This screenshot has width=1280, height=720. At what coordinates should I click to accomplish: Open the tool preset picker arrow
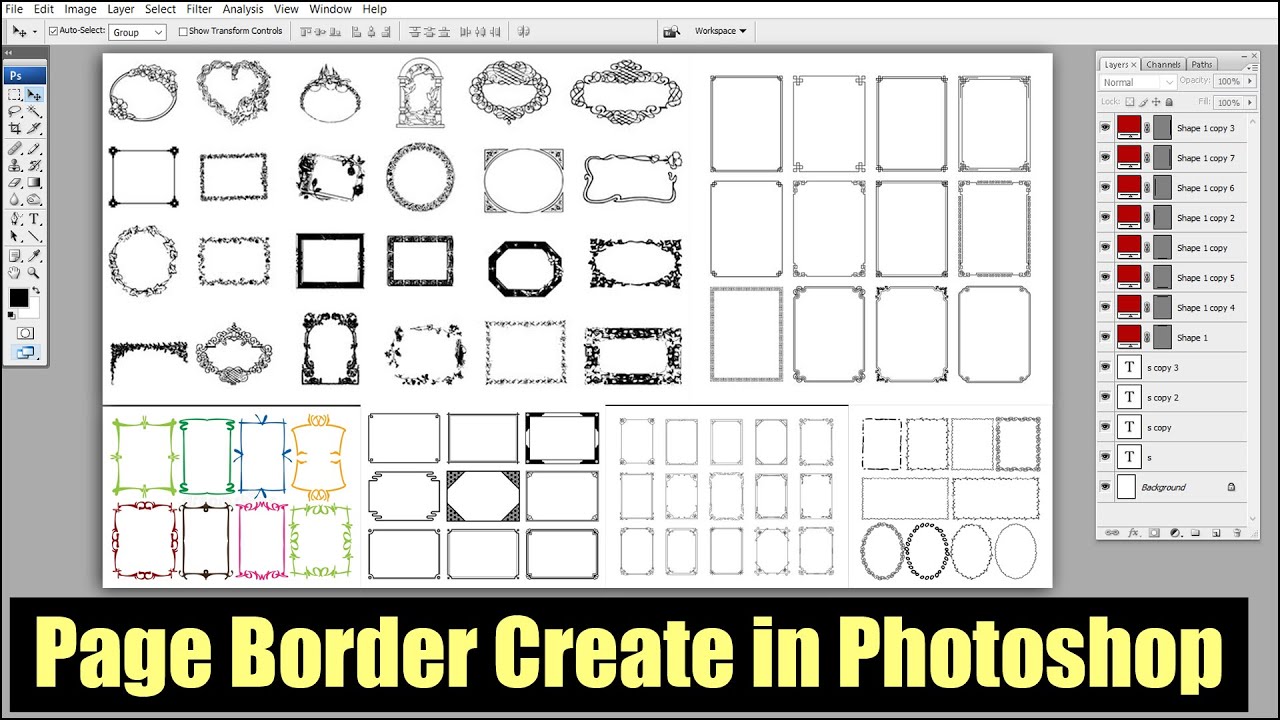tap(35, 31)
